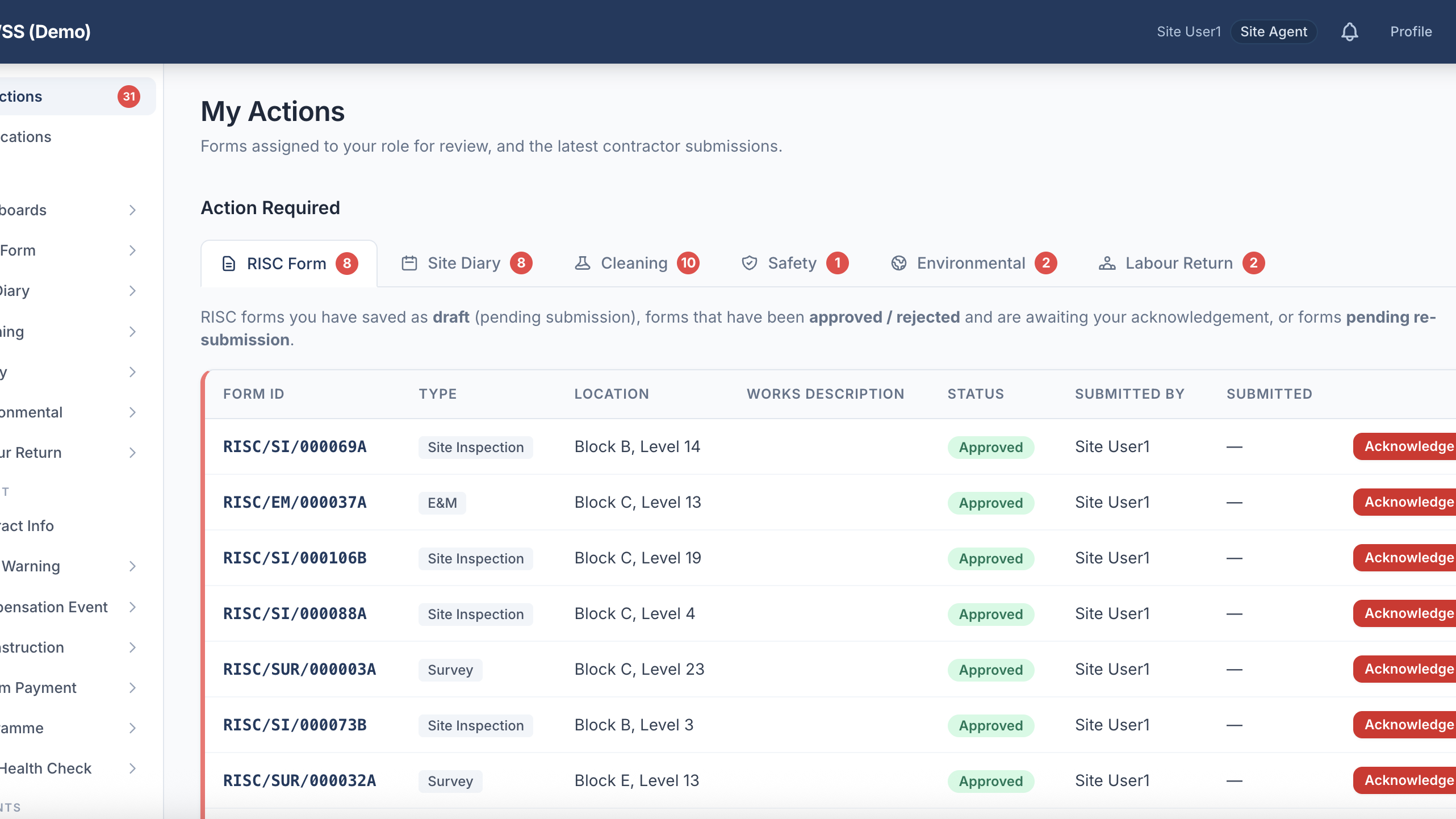Expand the Environmental sidebar chevron
The image size is (1456, 819).
pyautogui.click(x=132, y=412)
